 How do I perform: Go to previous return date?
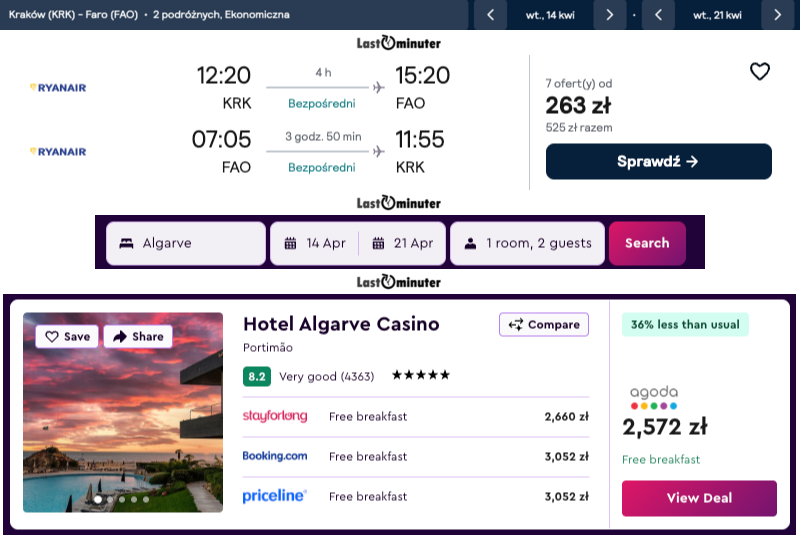[658, 15]
